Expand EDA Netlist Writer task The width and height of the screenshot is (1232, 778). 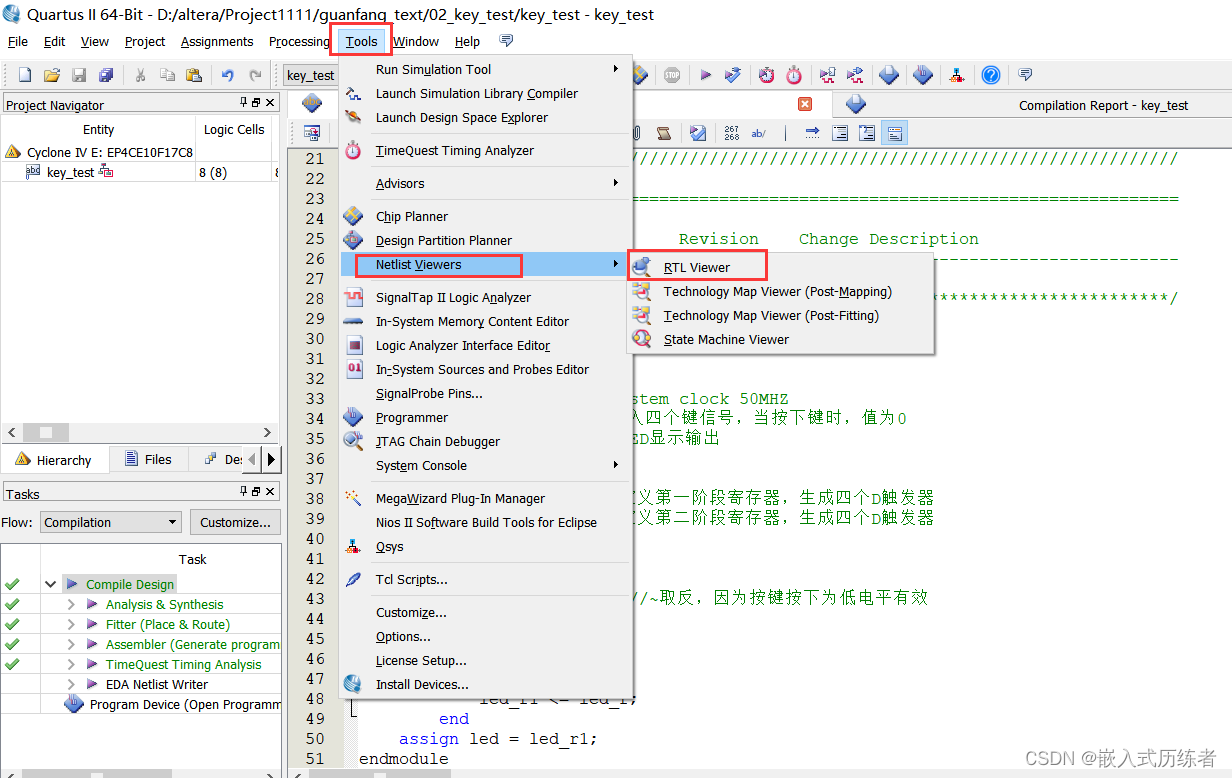(x=70, y=684)
